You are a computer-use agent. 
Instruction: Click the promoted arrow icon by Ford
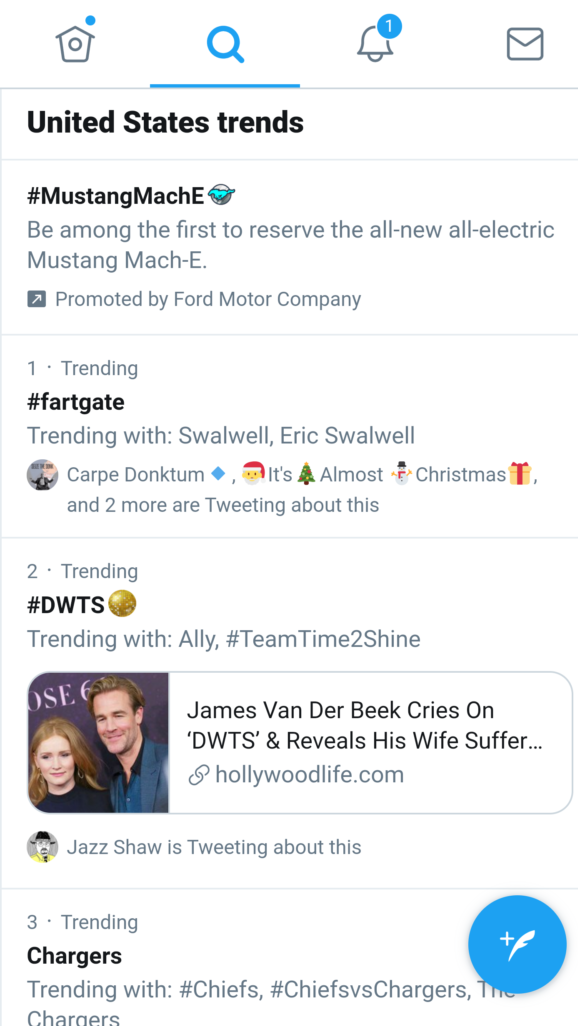click(x=36, y=300)
